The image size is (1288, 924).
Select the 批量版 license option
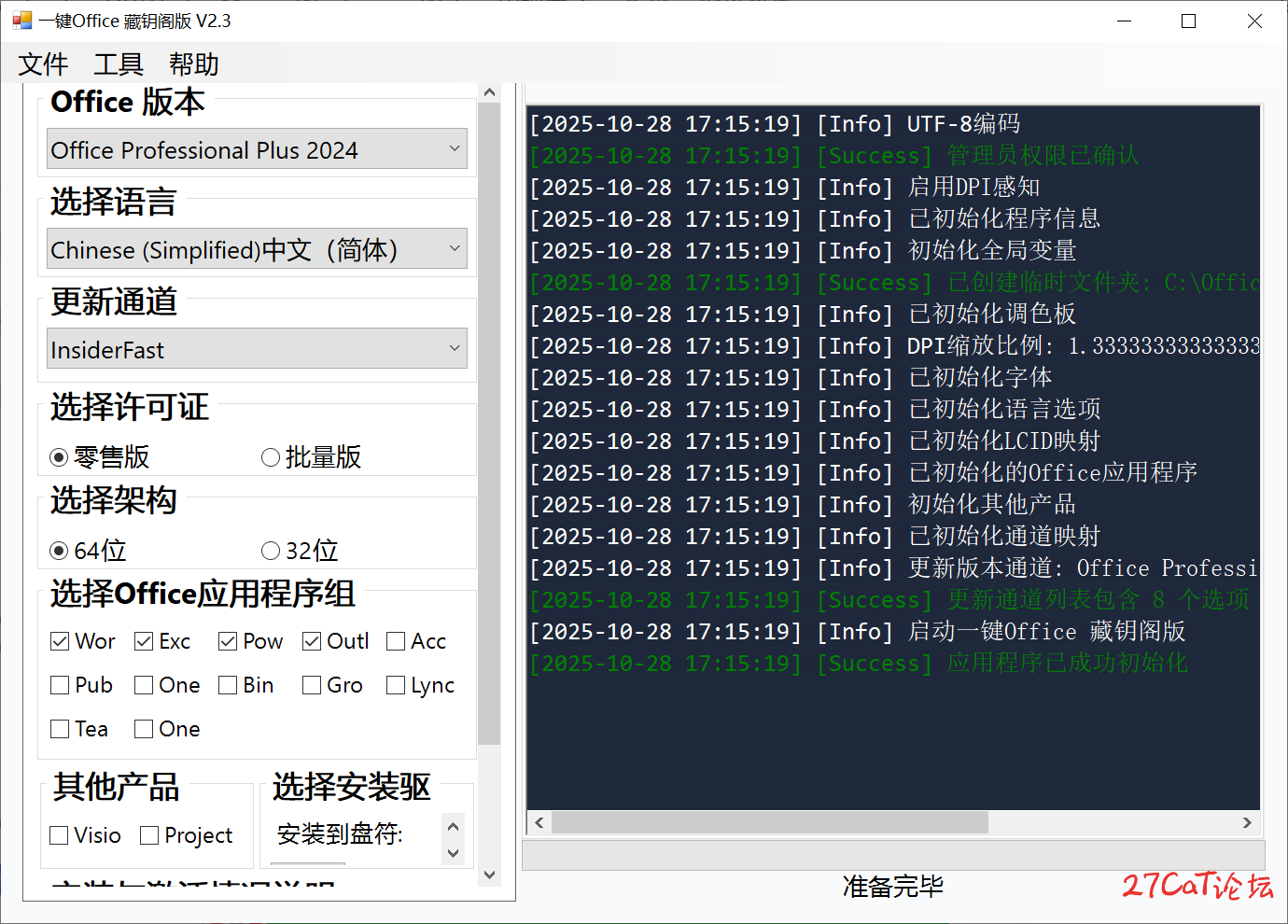[x=271, y=457]
